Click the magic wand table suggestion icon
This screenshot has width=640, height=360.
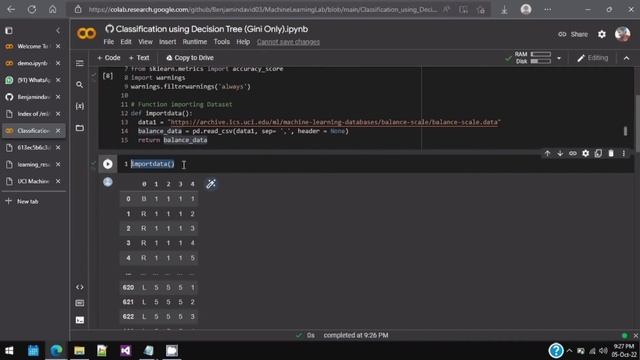[211, 184]
